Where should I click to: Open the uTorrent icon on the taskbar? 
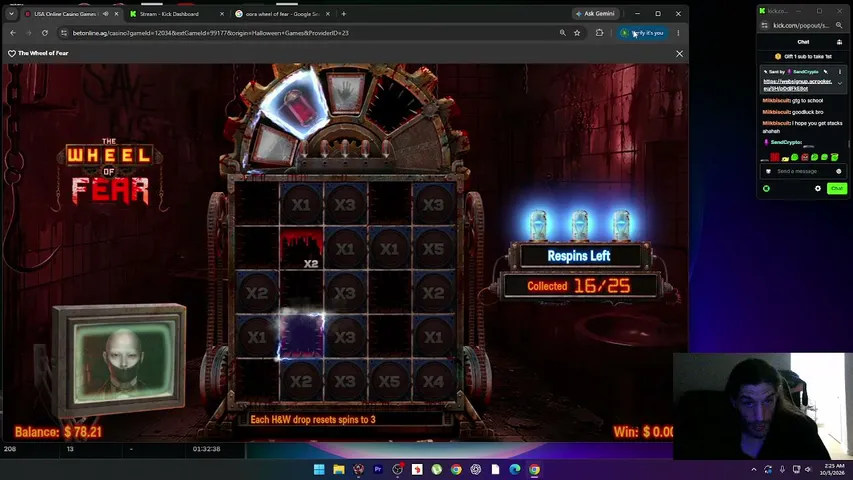point(437,469)
